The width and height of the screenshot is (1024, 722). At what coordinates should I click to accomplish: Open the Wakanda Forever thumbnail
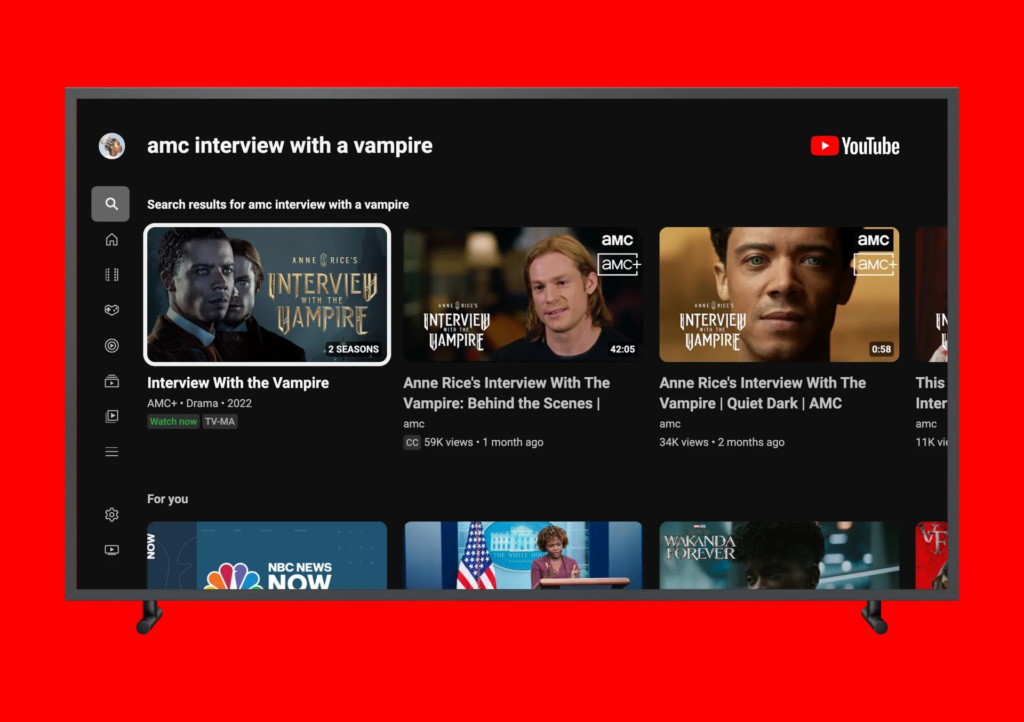[x=779, y=555]
